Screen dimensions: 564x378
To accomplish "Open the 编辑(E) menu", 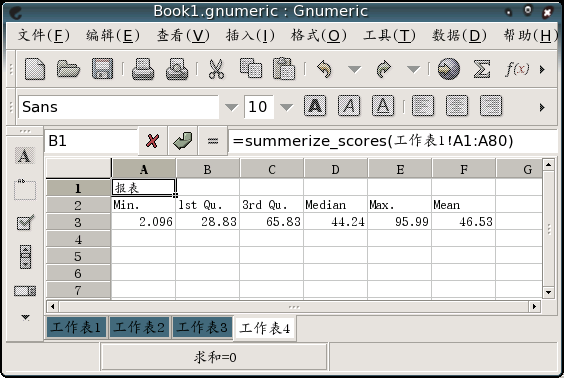I will pos(113,35).
